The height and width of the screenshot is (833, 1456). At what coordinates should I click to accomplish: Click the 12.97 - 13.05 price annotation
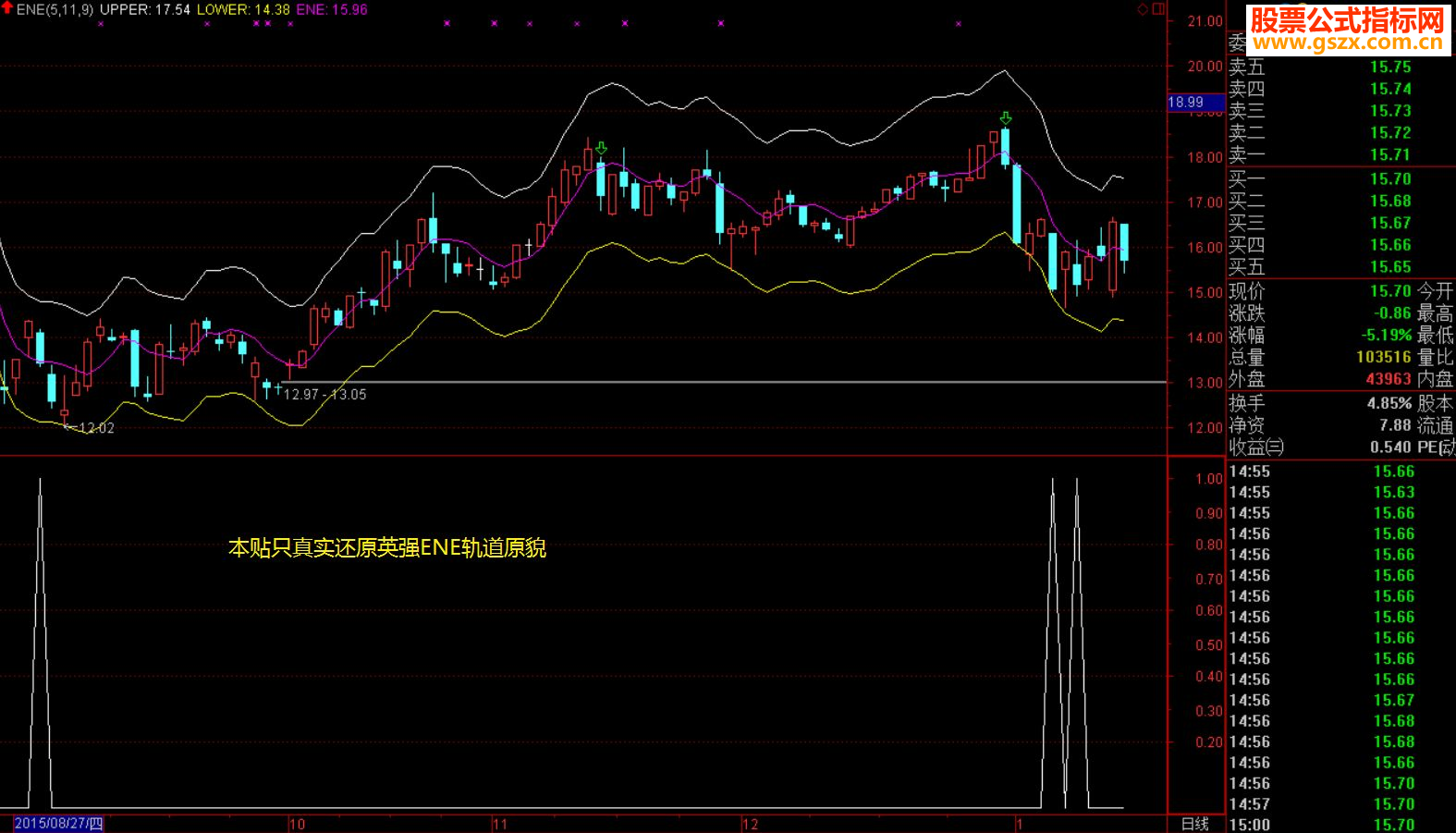[324, 395]
